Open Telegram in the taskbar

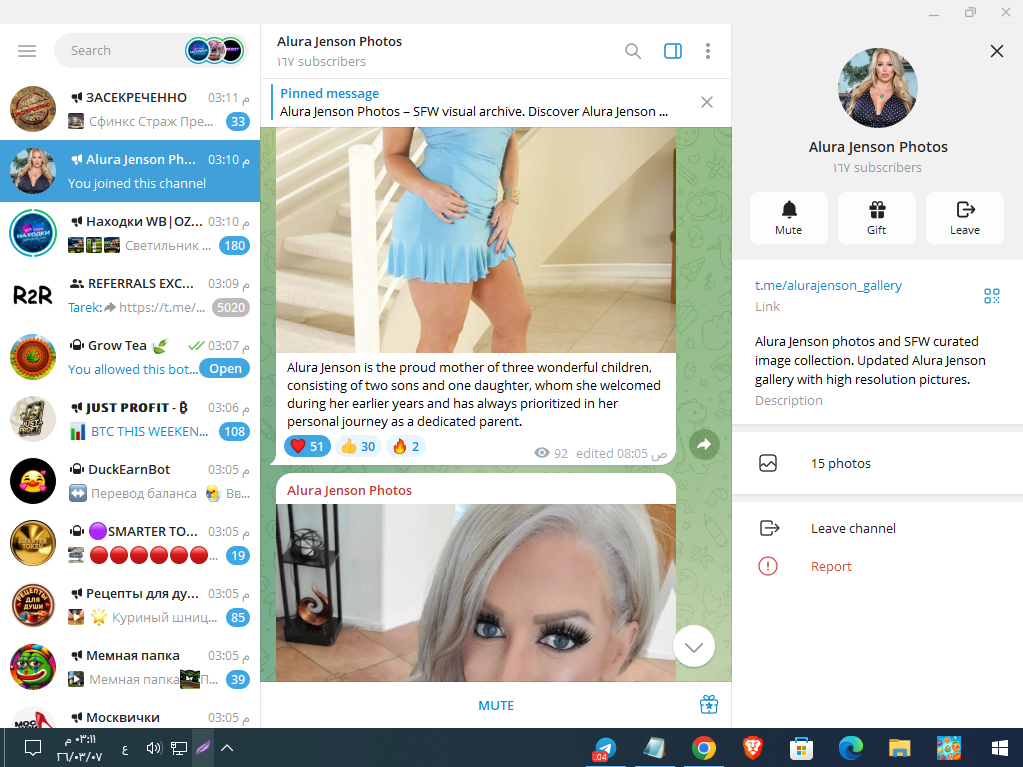pos(605,748)
